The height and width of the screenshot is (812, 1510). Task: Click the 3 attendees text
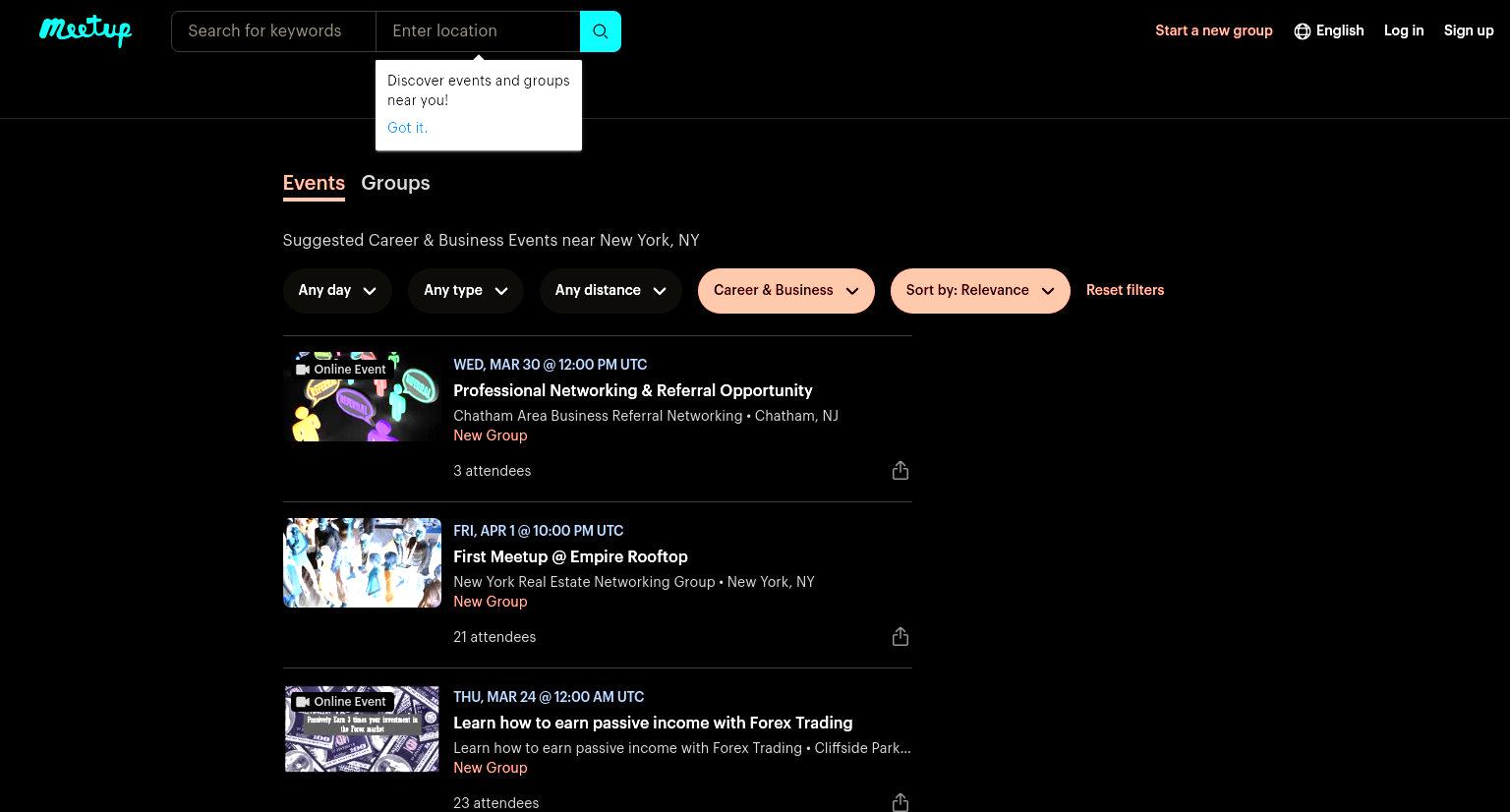(492, 472)
